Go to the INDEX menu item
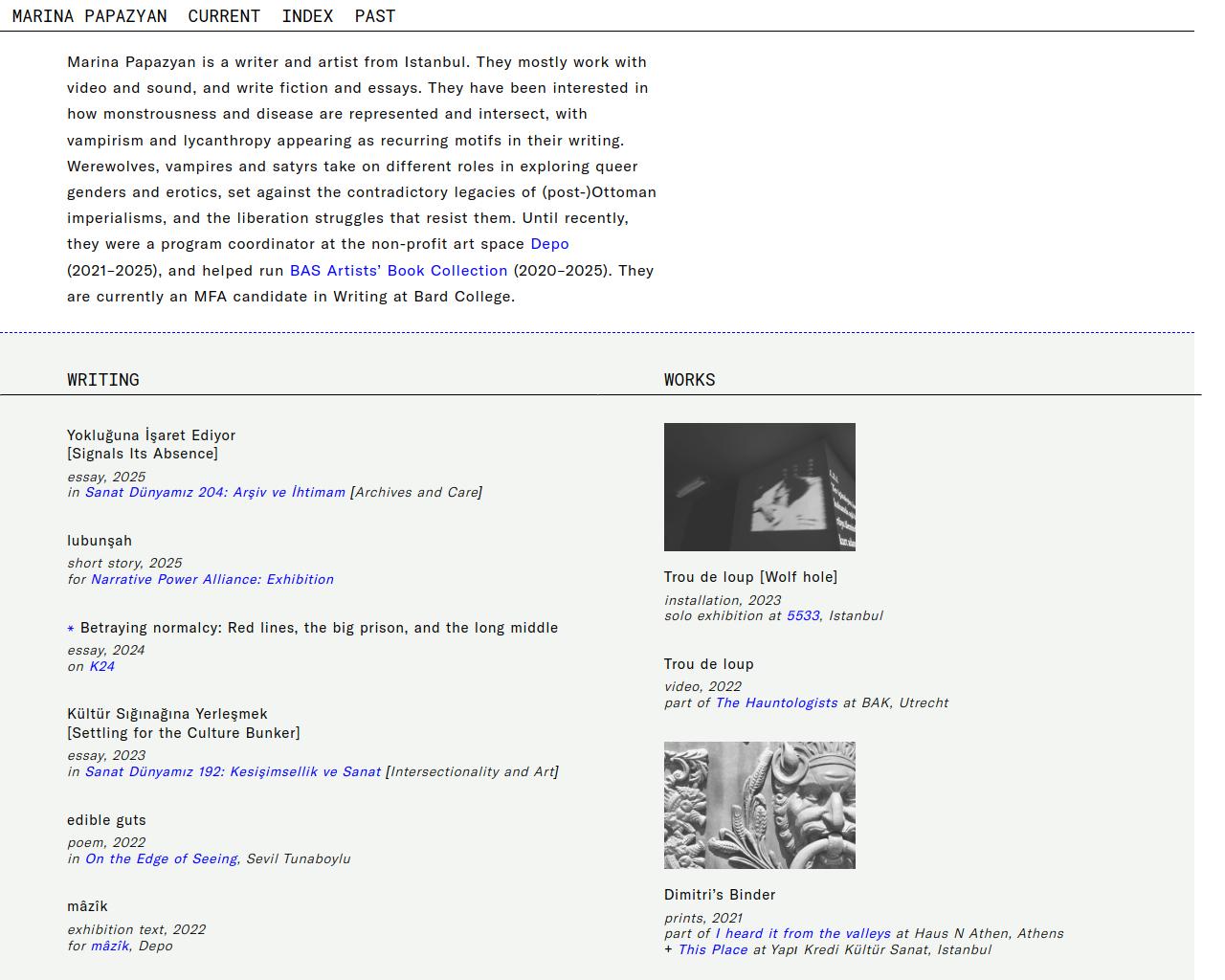The image size is (1225, 980). click(307, 16)
